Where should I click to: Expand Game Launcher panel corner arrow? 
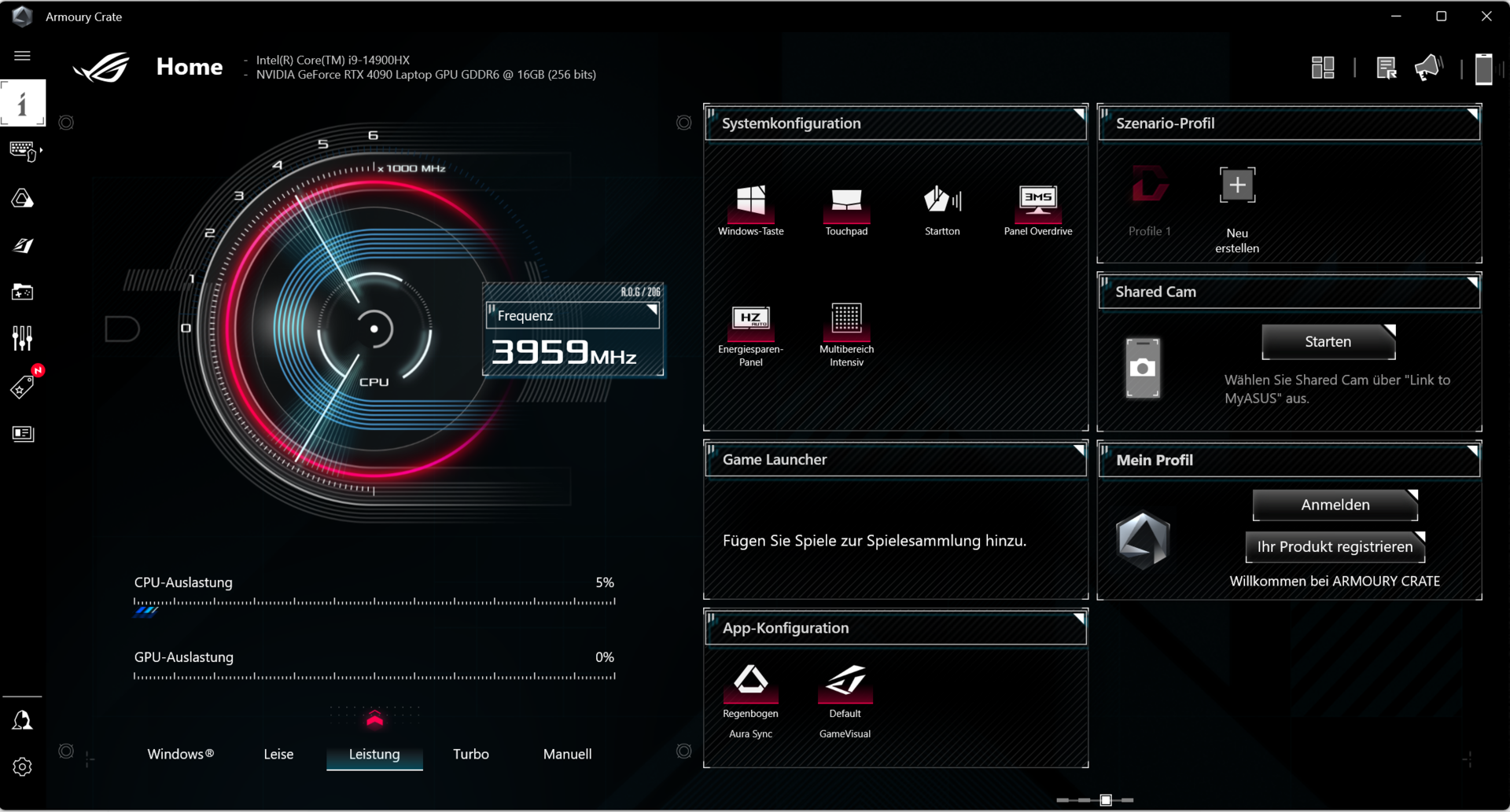click(x=1079, y=451)
